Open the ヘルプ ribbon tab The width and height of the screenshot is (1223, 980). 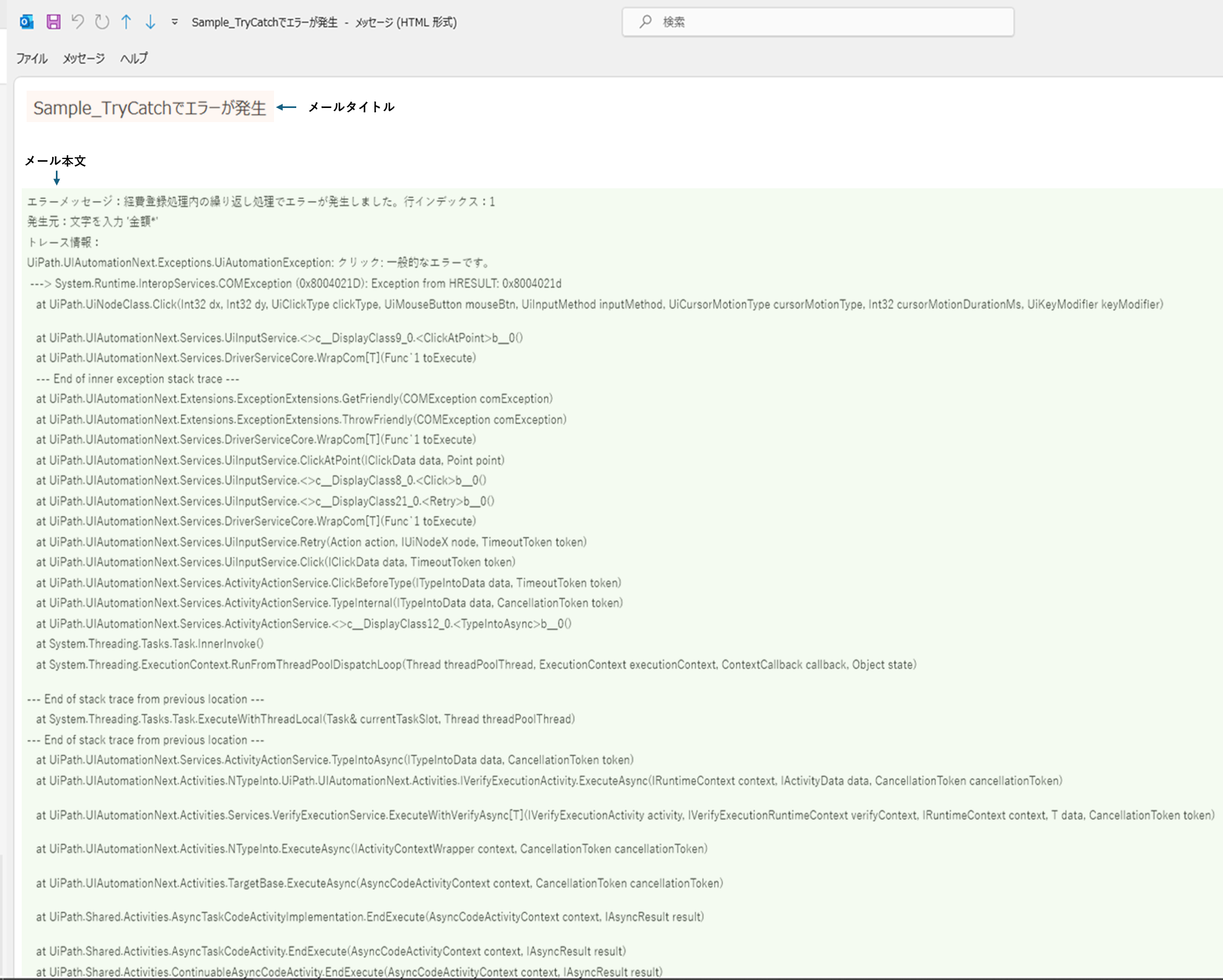pyautogui.click(x=134, y=59)
